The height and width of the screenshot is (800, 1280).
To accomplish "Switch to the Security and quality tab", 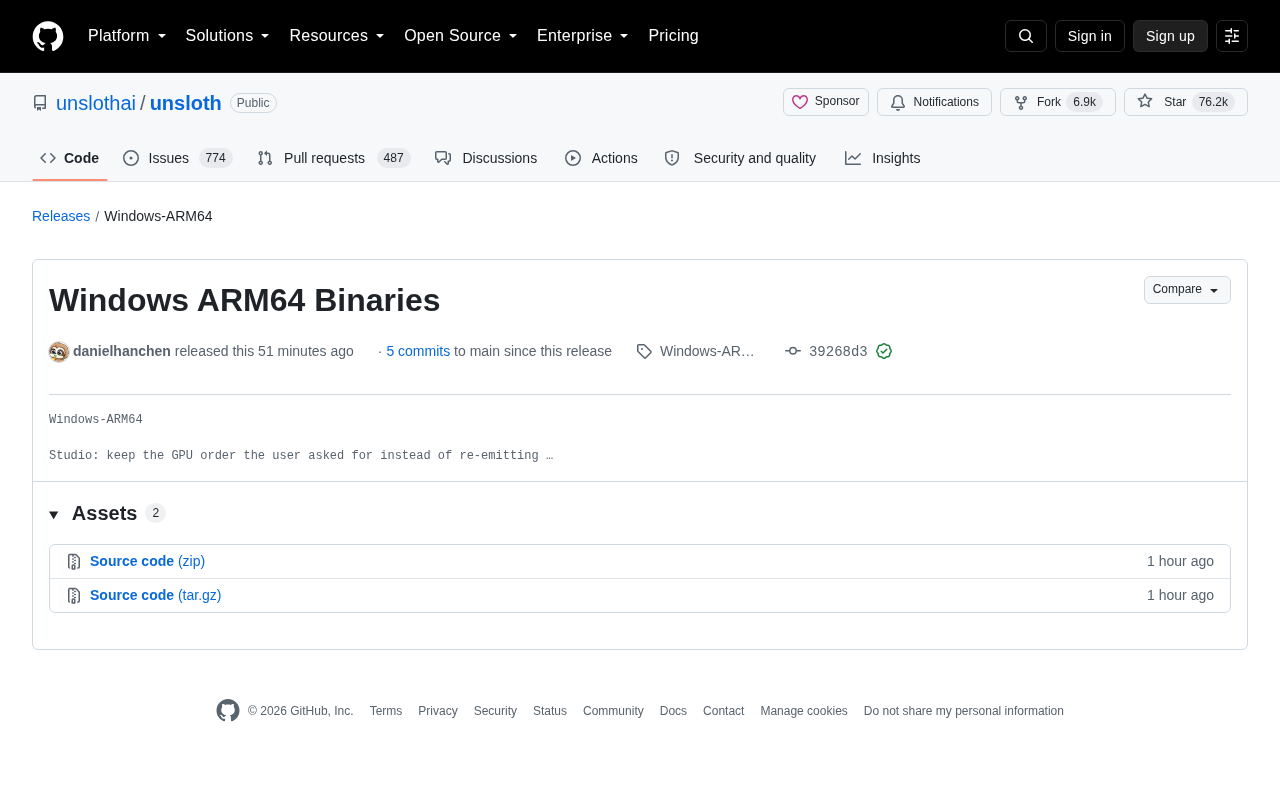I will click(x=740, y=158).
